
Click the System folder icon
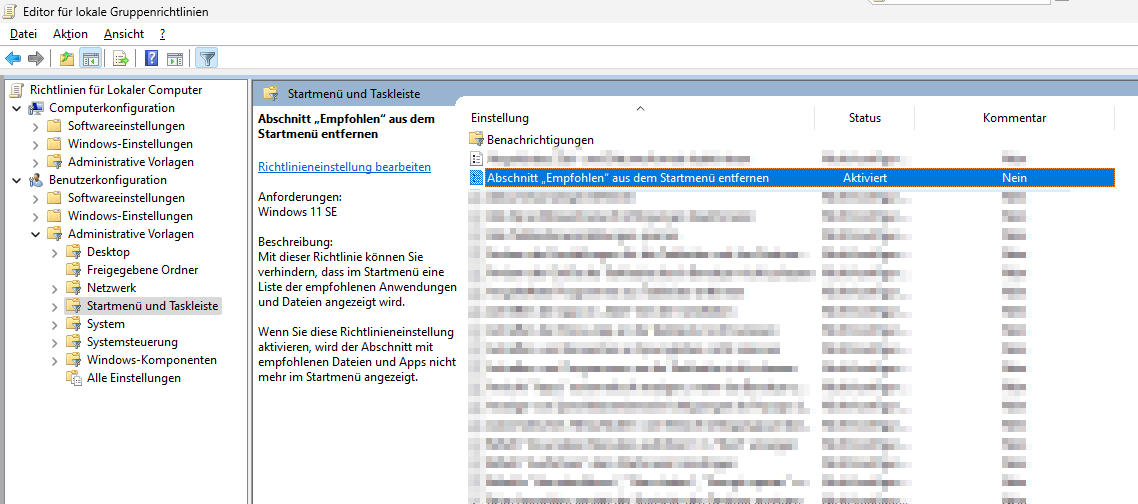[73, 324]
